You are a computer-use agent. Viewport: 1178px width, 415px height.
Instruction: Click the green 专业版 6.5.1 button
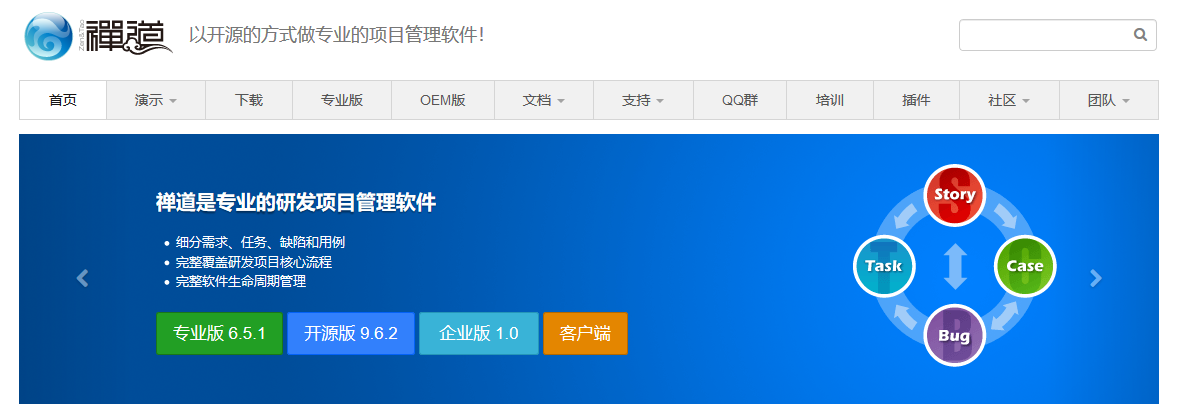pyautogui.click(x=219, y=333)
